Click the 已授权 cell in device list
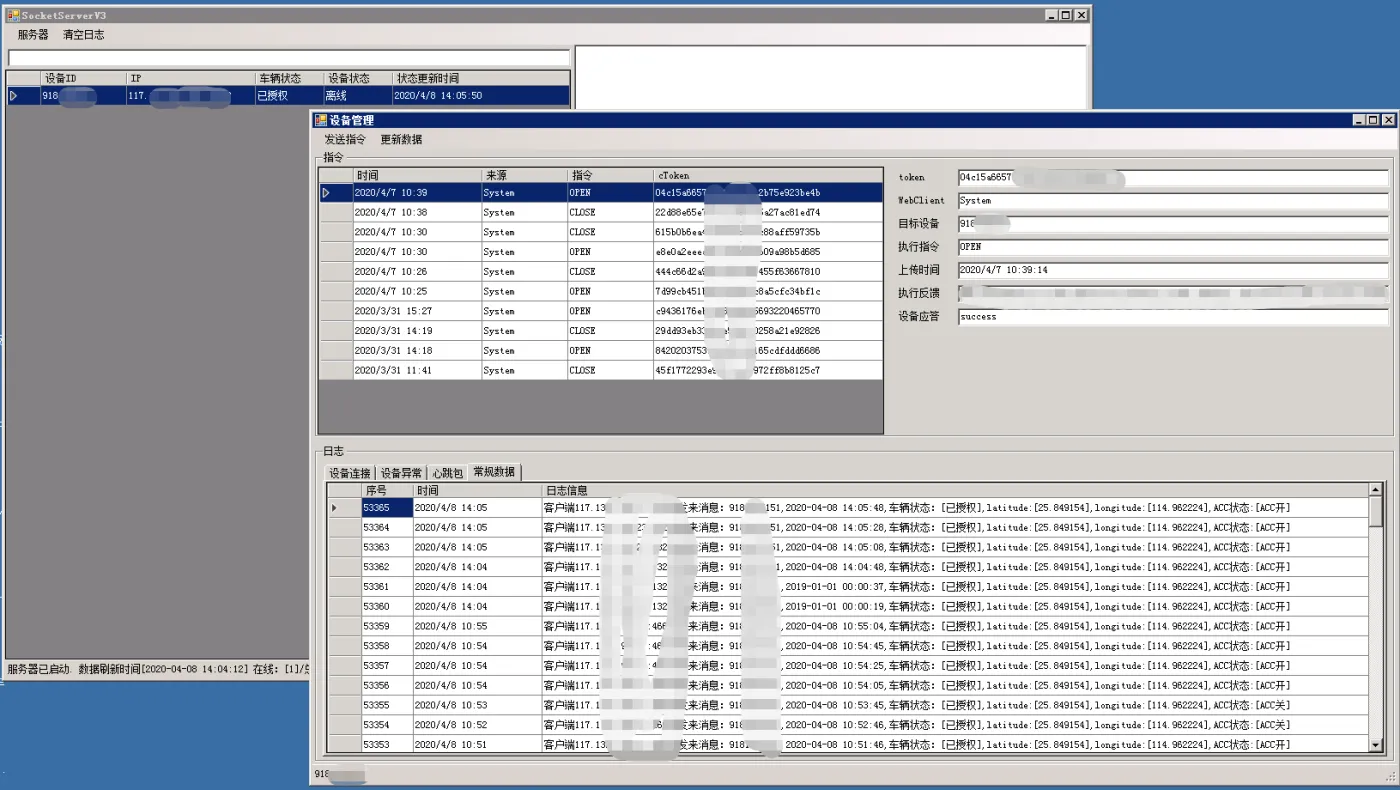Viewport: 1400px width, 790px height. point(288,96)
